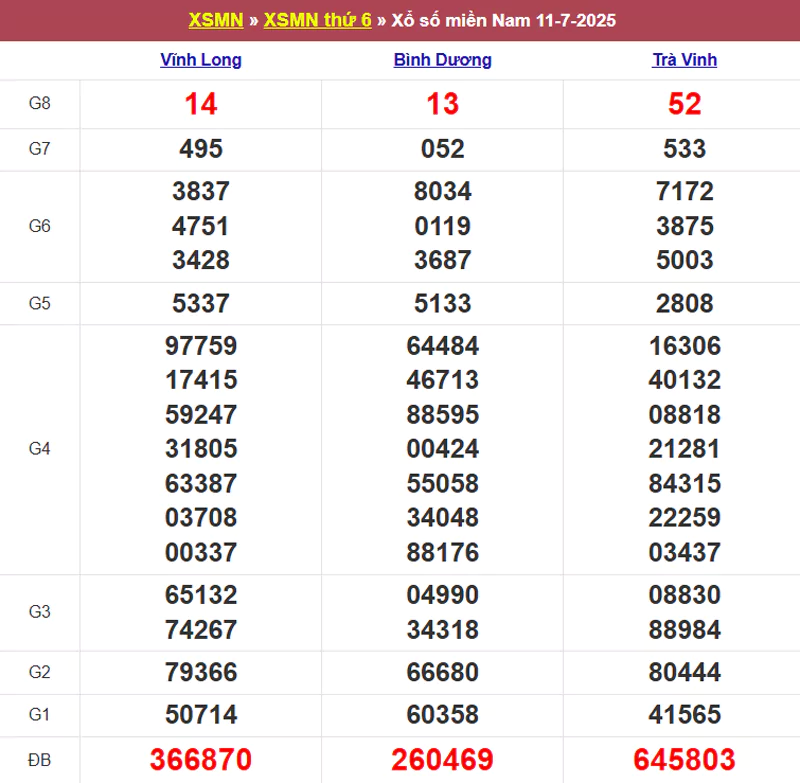
Task: Open the Vĩnh Long province link
Action: pos(201,60)
